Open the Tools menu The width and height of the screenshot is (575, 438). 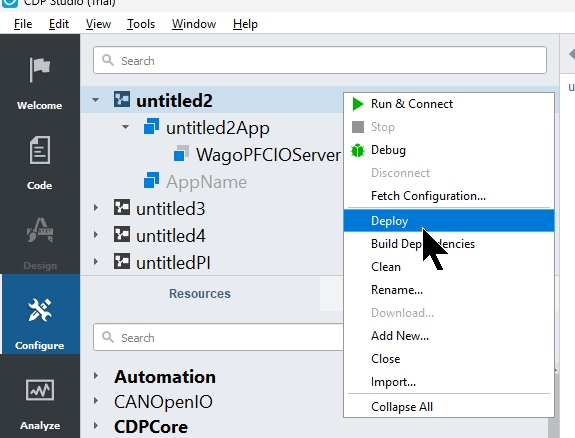[141, 24]
